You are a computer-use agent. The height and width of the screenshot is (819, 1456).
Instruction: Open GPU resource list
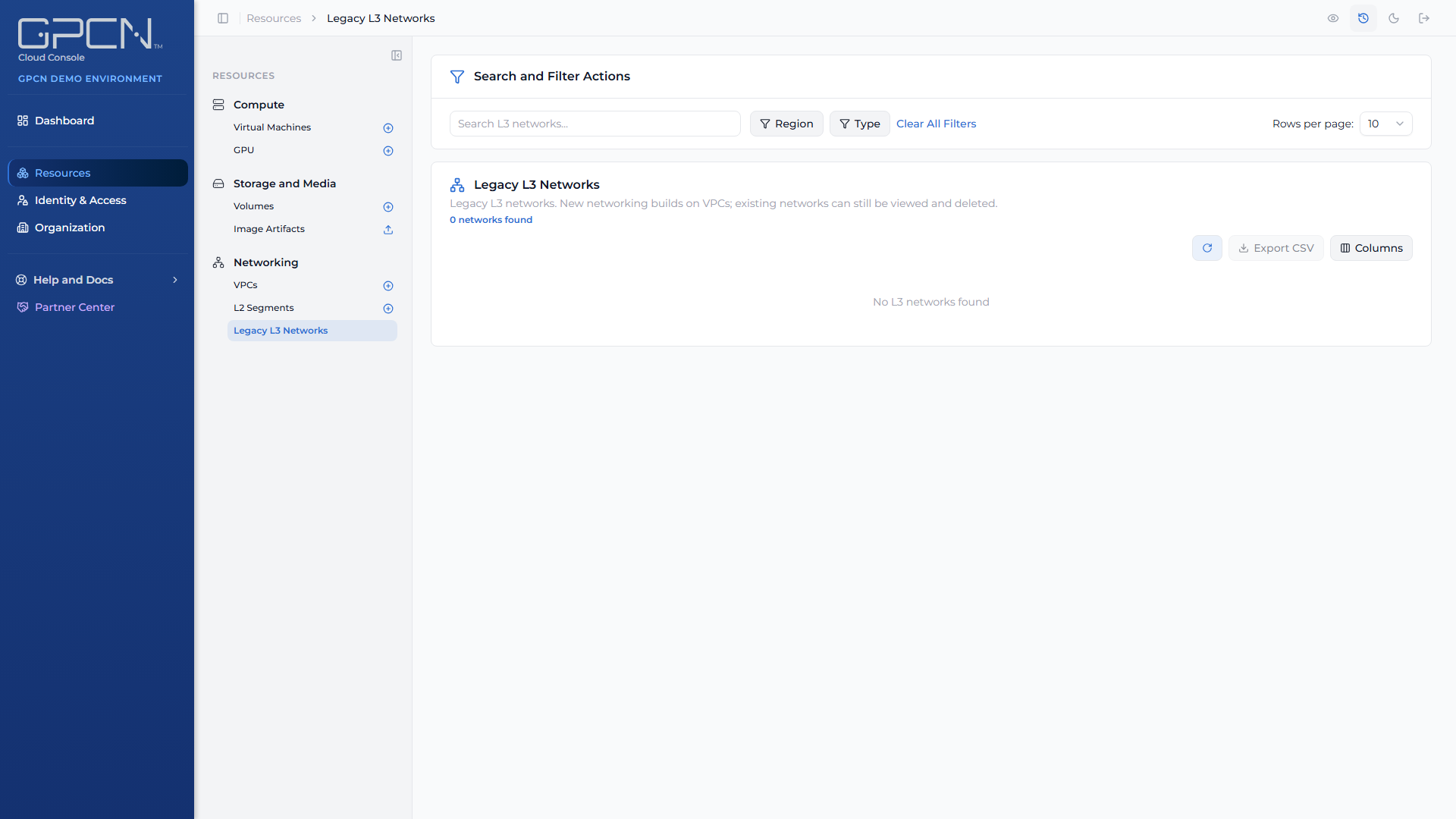click(x=243, y=150)
